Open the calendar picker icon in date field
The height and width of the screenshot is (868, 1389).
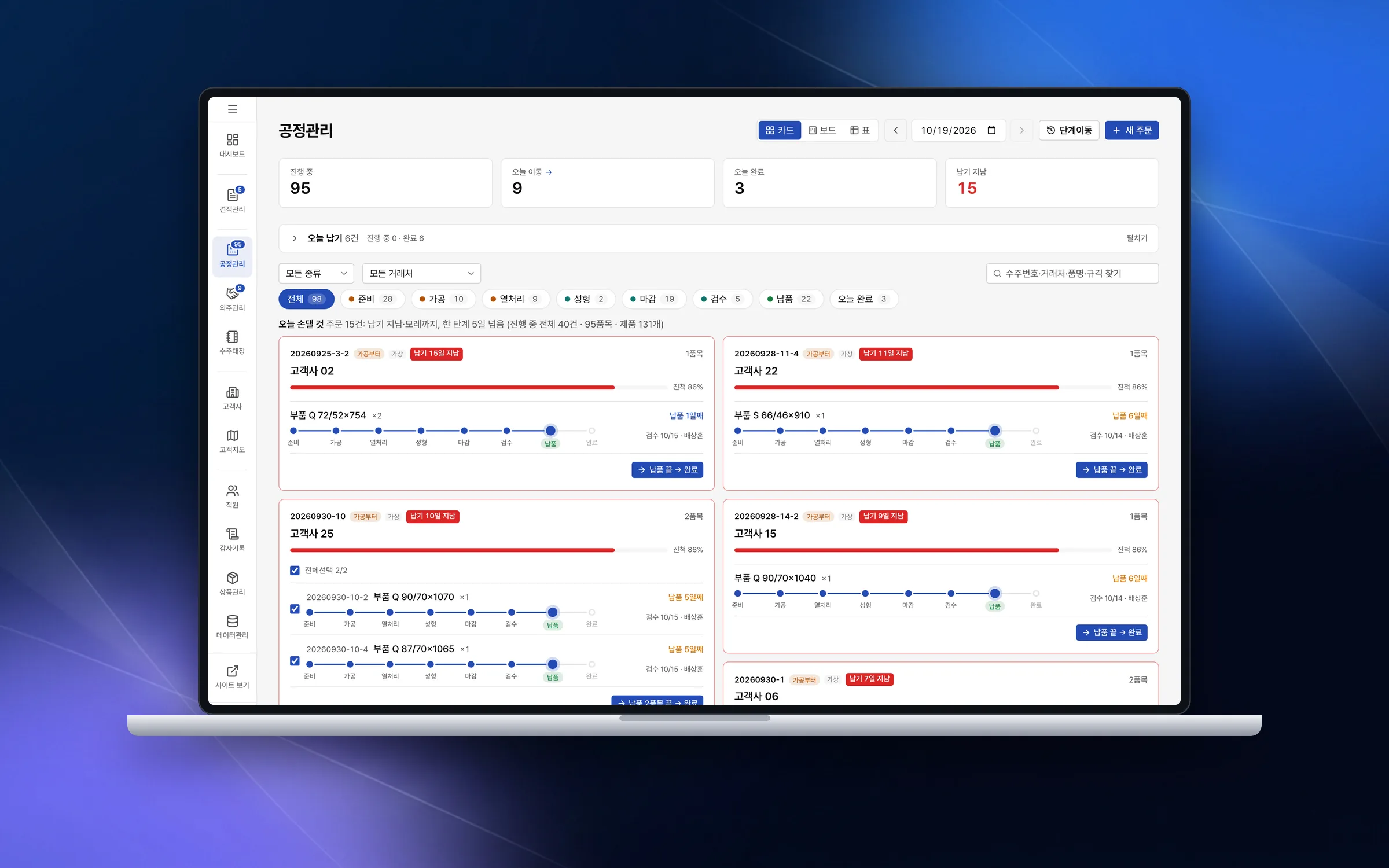pyautogui.click(x=991, y=130)
